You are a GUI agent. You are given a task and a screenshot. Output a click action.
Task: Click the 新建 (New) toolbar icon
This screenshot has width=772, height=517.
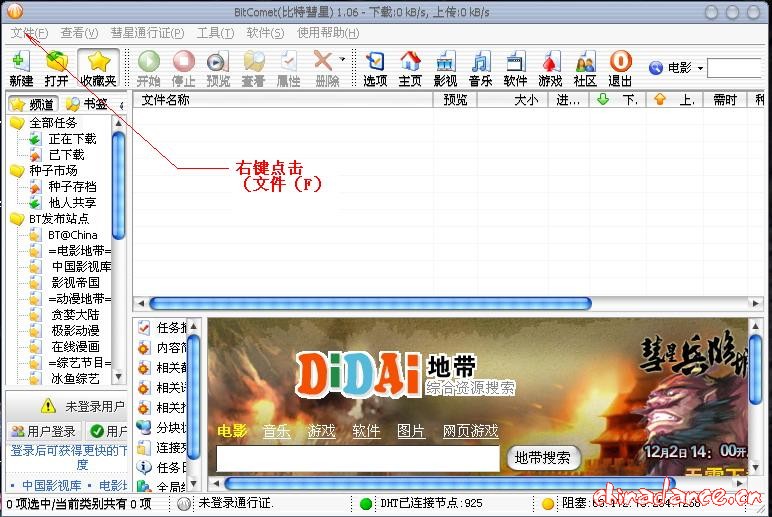(21, 68)
